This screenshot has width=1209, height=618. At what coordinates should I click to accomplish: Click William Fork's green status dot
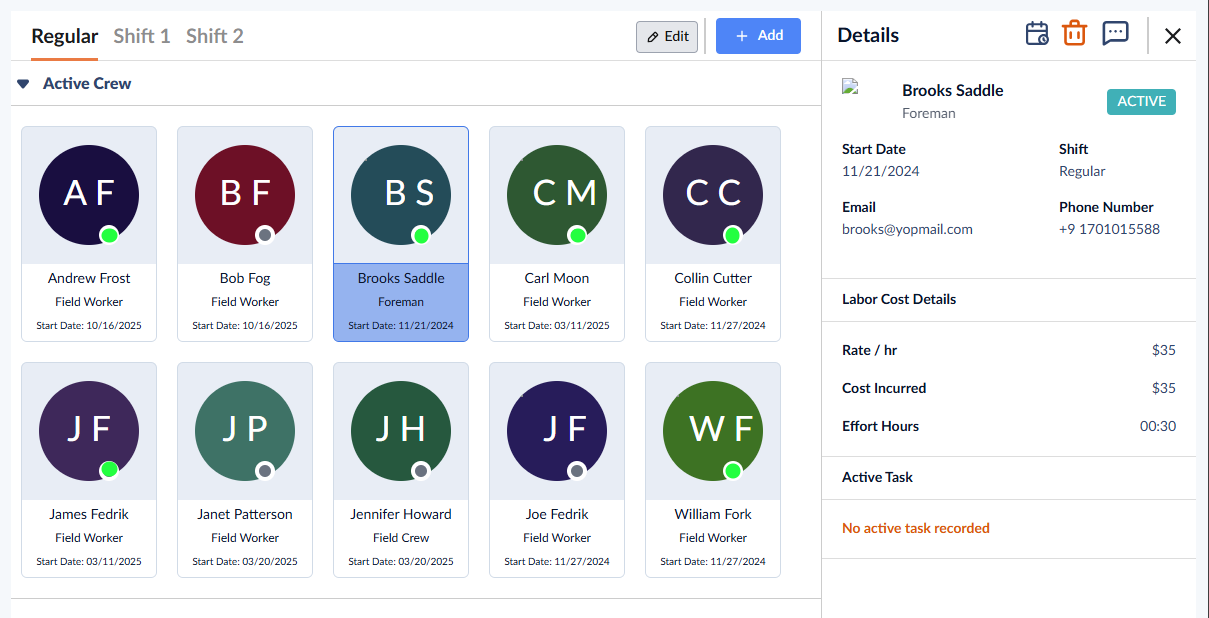[733, 470]
